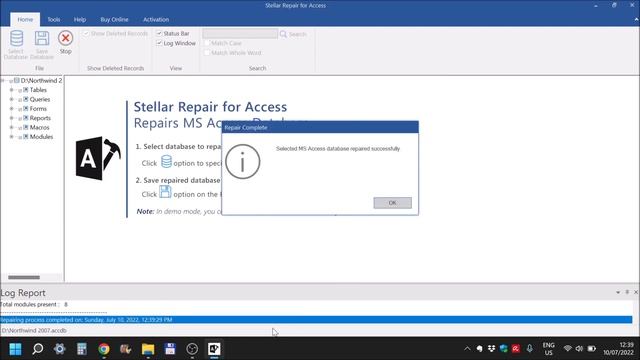The height and width of the screenshot is (360, 640).
Task: Open the Home ribbon tab
Action: (25, 19)
